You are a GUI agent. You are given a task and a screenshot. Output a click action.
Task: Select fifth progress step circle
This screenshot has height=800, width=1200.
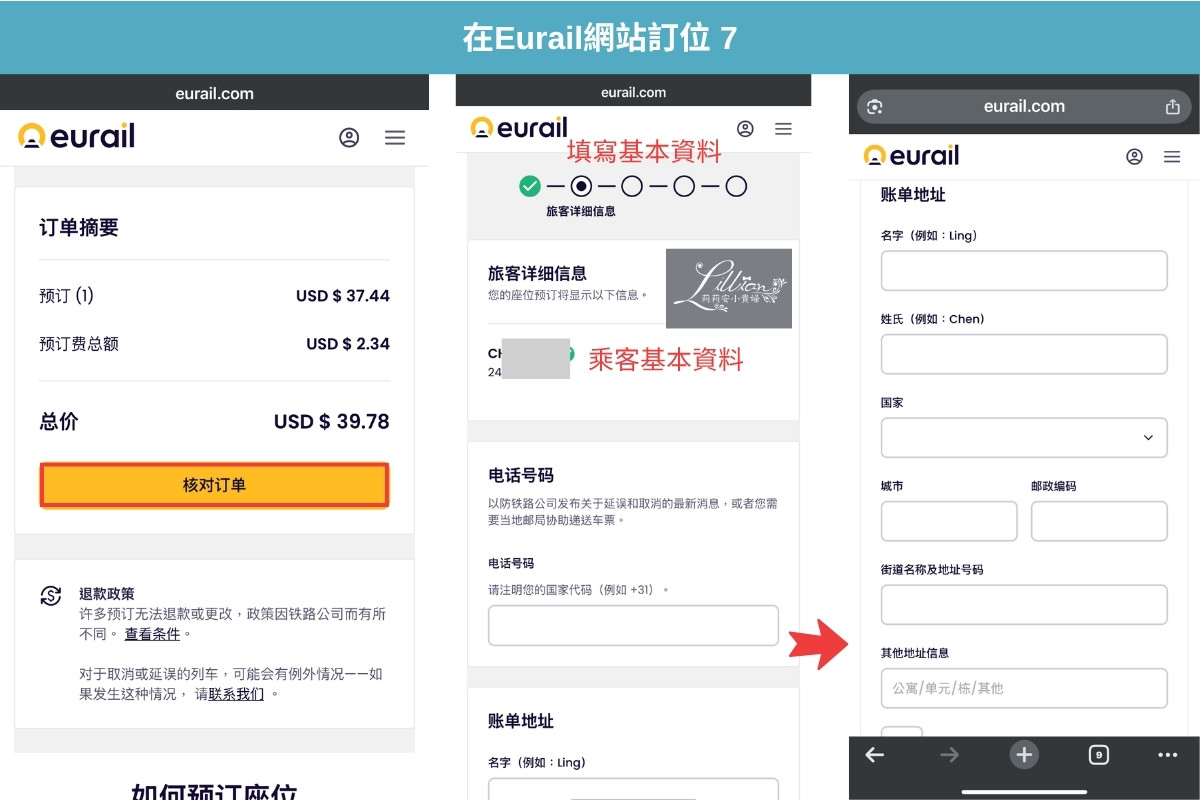(x=736, y=186)
